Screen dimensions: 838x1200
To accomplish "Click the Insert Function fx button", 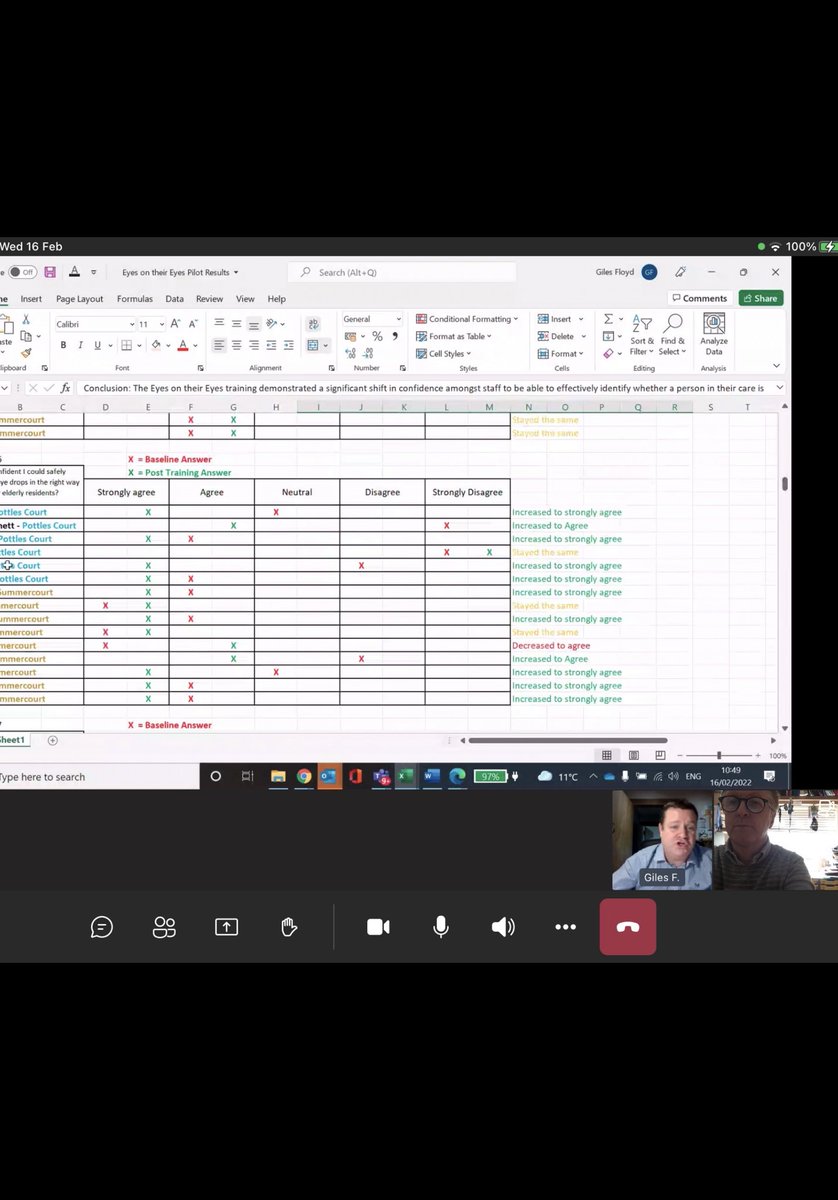I will [x=65, y=388].
